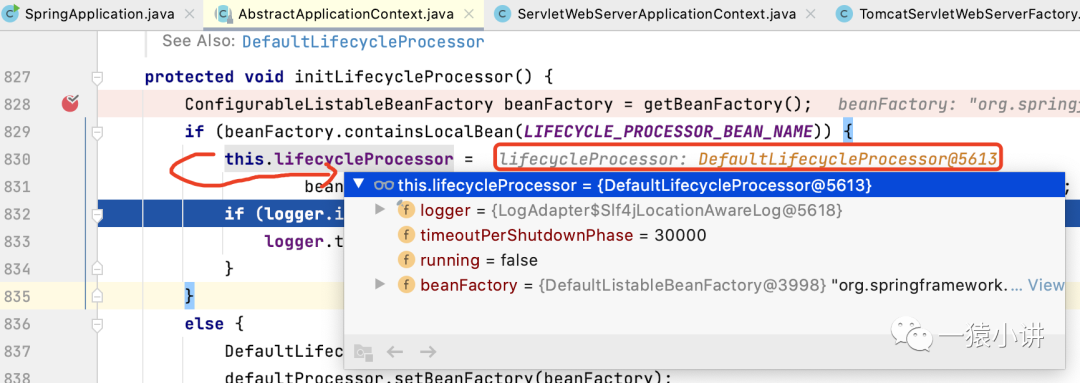The image size is (1080, 383).
Task: Open the ServletWebServerApplicationContext.java tab
Action: coord(646,14)
